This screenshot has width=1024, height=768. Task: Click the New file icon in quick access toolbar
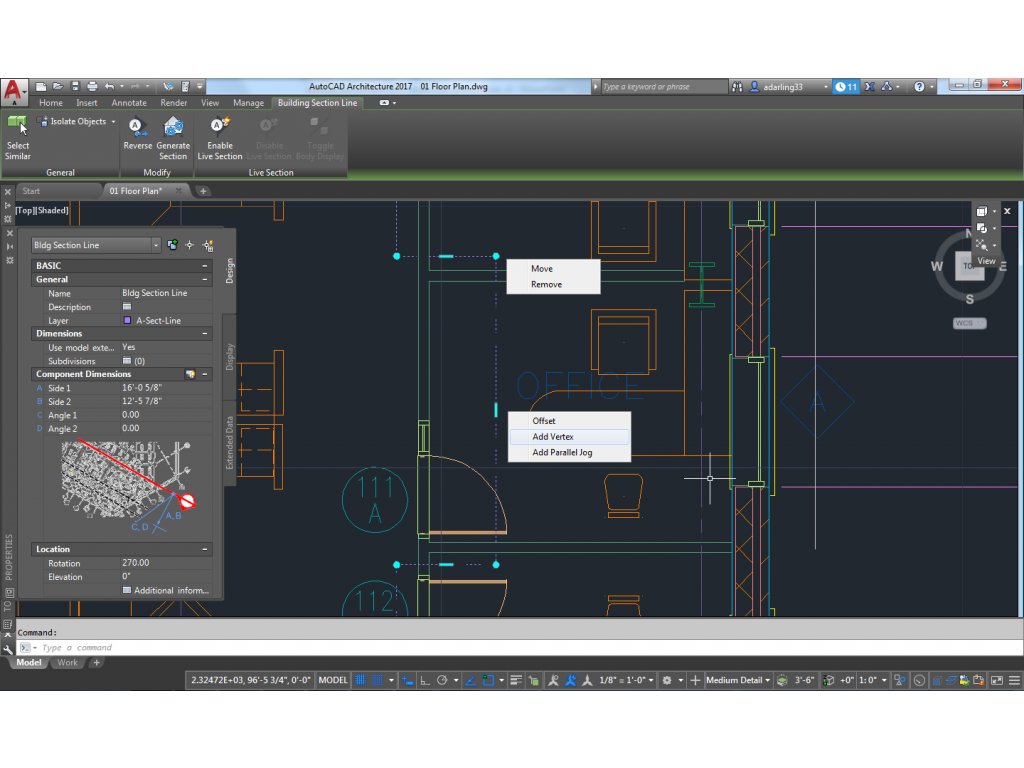pyautogui.click(x=40, y=86)
